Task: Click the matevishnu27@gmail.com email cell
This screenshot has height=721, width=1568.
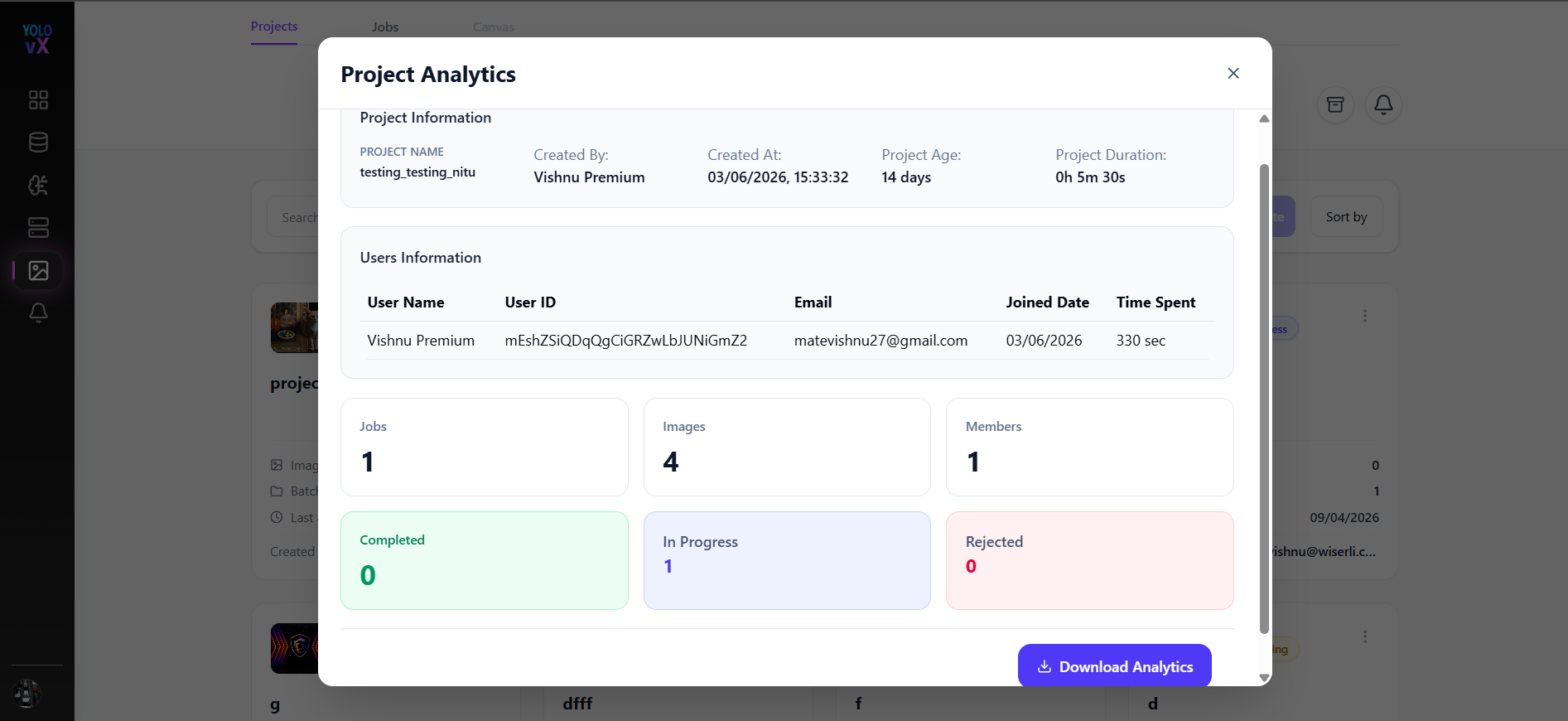Action: [880, 341]
